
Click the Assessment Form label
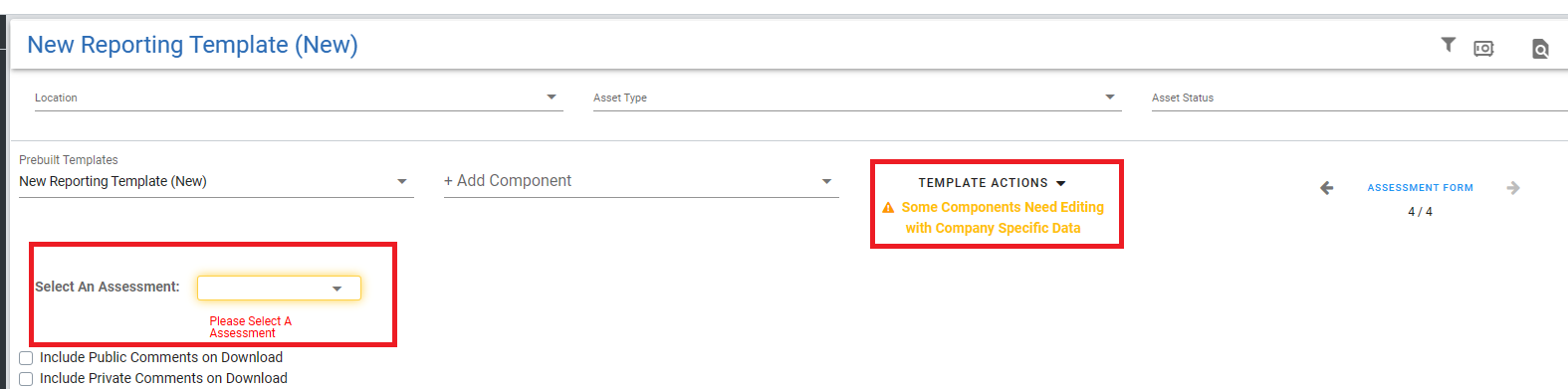coord(1420,188)
